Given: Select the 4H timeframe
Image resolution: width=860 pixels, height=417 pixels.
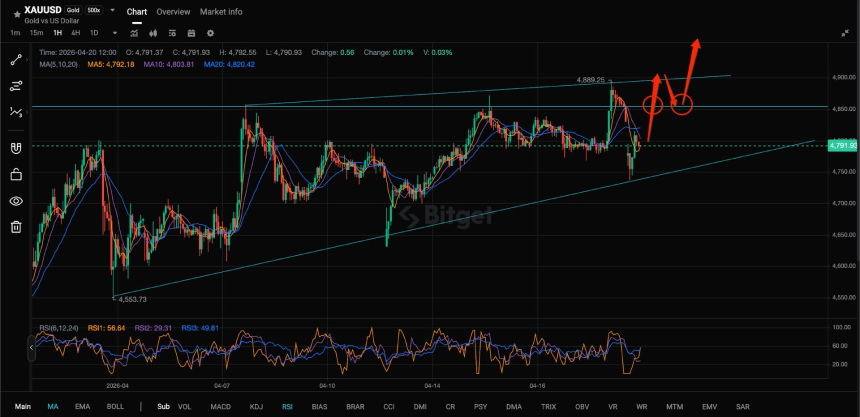Looking at the screenshot, I should point(76,33).
